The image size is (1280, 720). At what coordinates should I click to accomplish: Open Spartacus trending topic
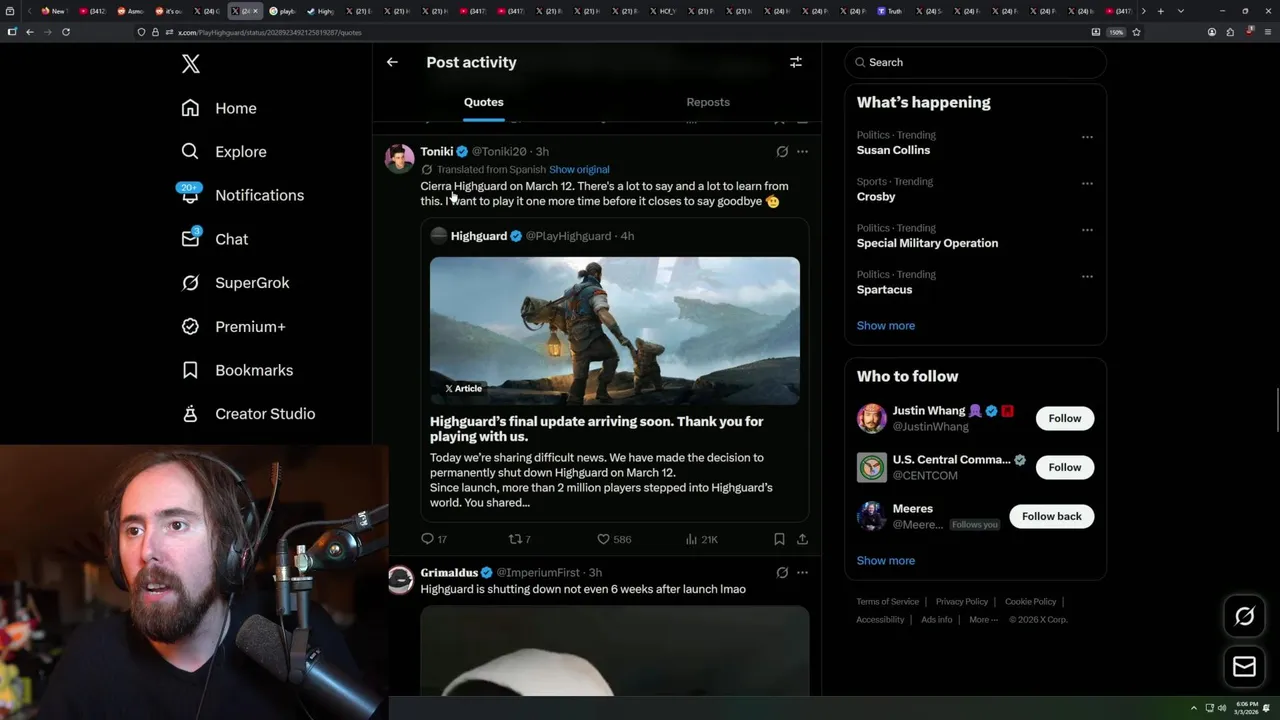click(884, 290)
